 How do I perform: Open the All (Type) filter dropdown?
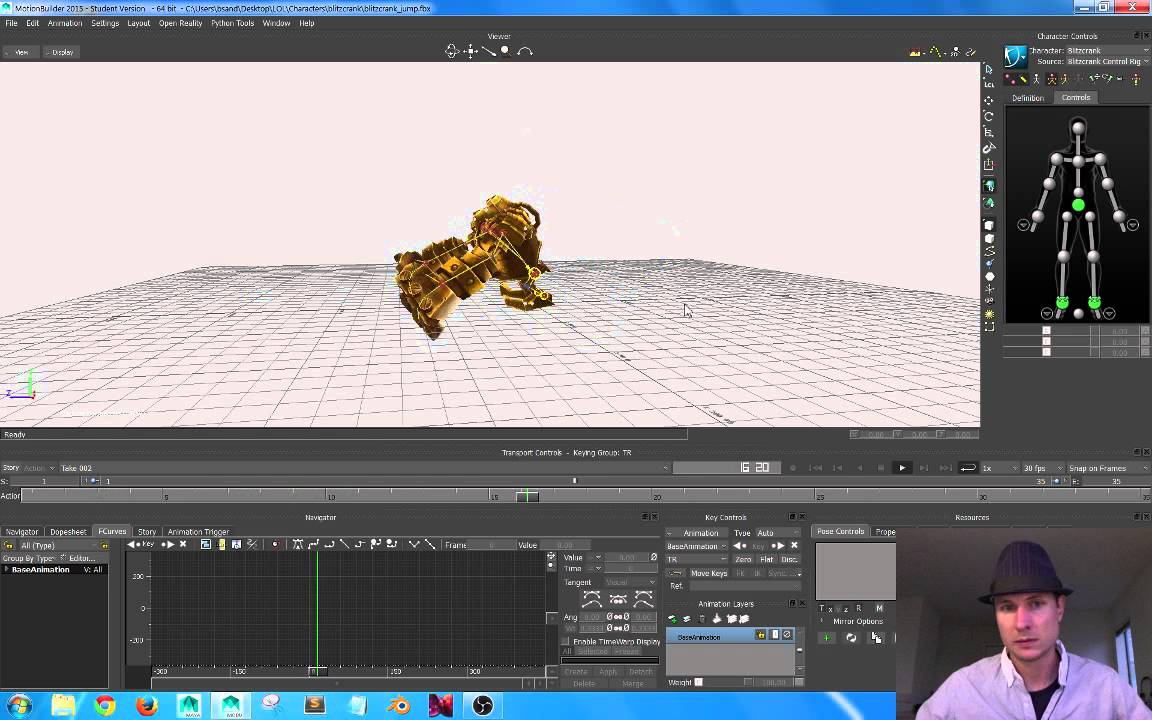tap(61, 545)
